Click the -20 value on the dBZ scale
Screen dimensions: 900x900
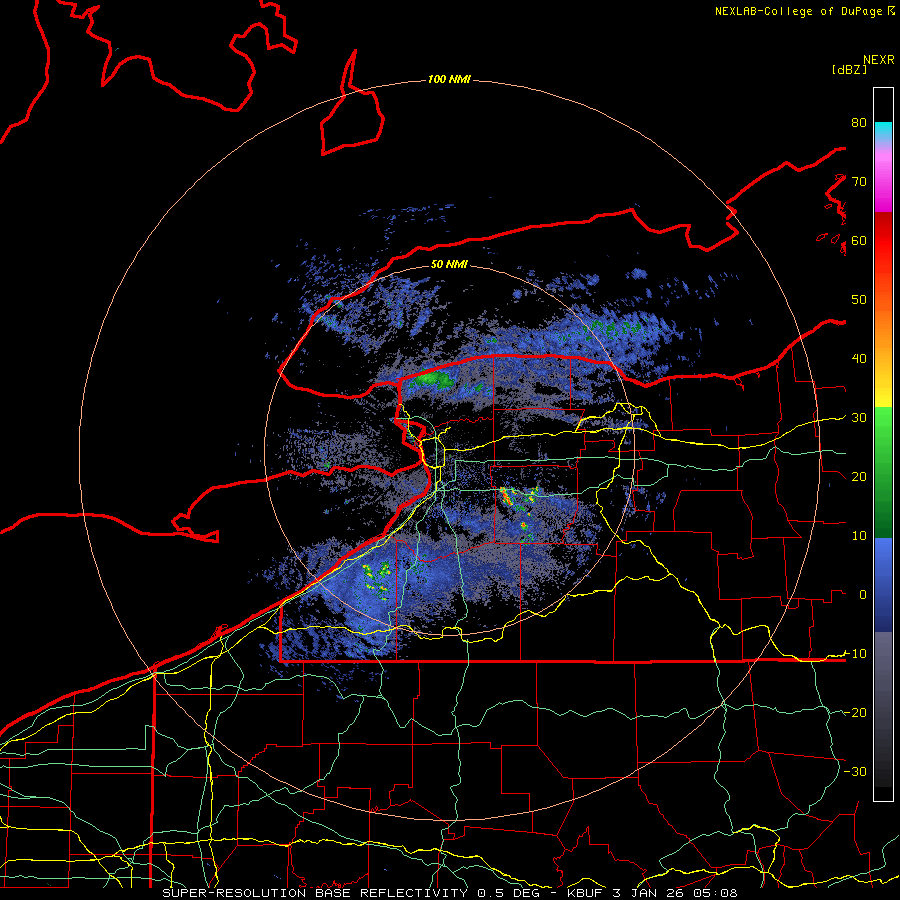[855, 713]
